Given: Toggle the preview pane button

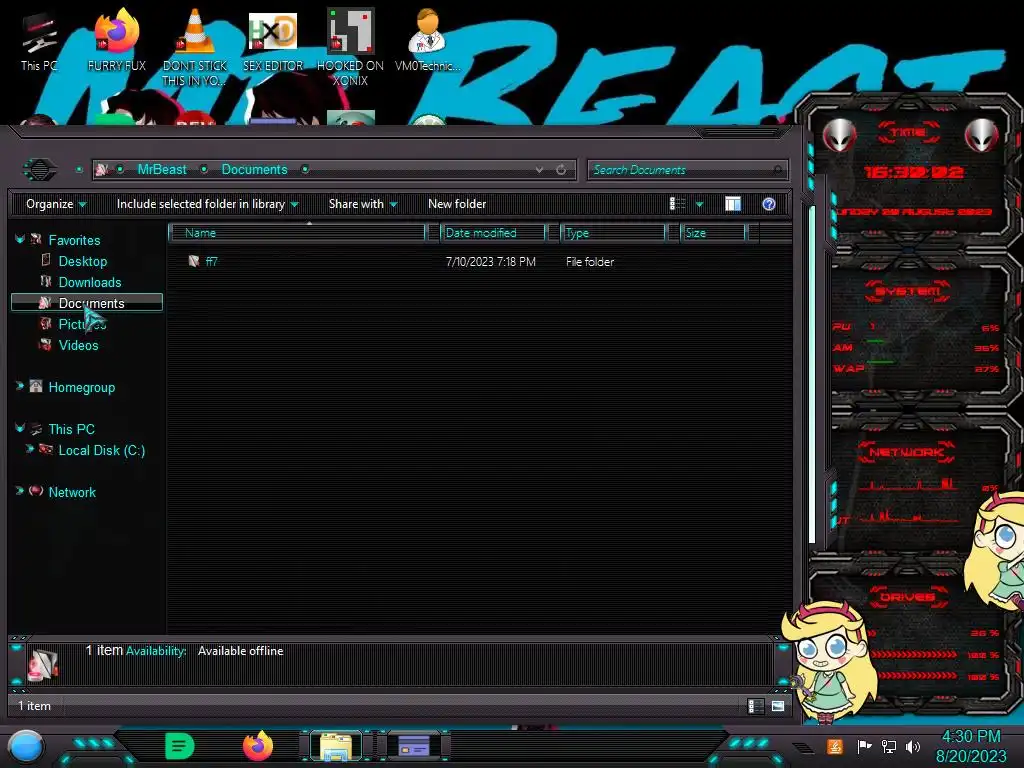Looking at the screenshot, I should (733, 204).
